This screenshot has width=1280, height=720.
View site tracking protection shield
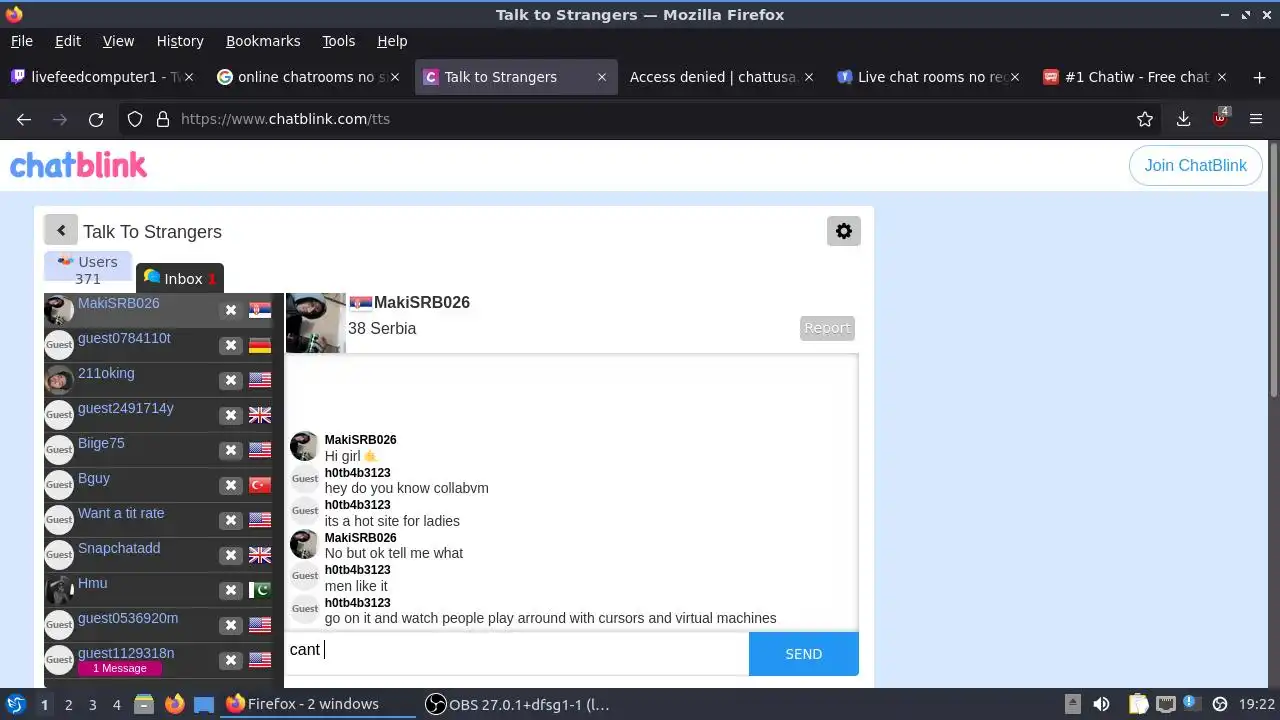[x=135, y=119]
